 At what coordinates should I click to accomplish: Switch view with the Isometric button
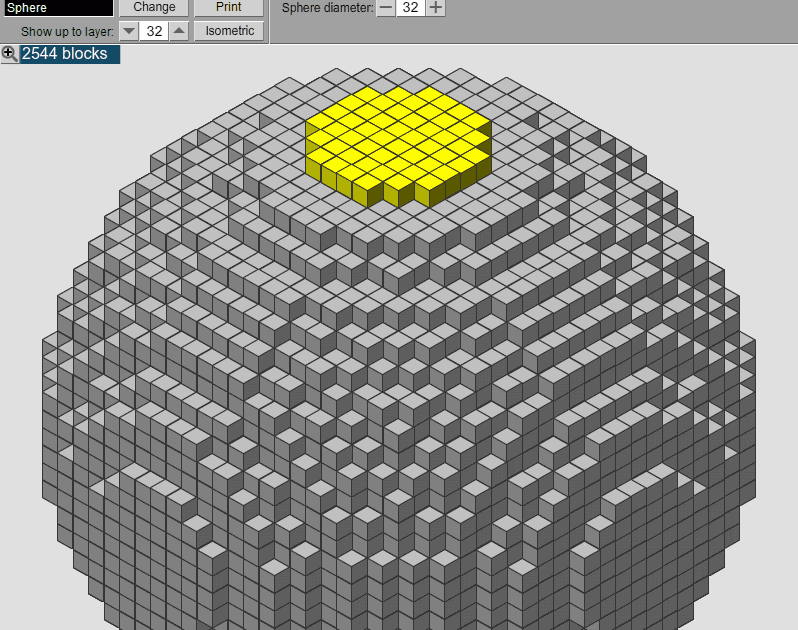tap(230, 31)
